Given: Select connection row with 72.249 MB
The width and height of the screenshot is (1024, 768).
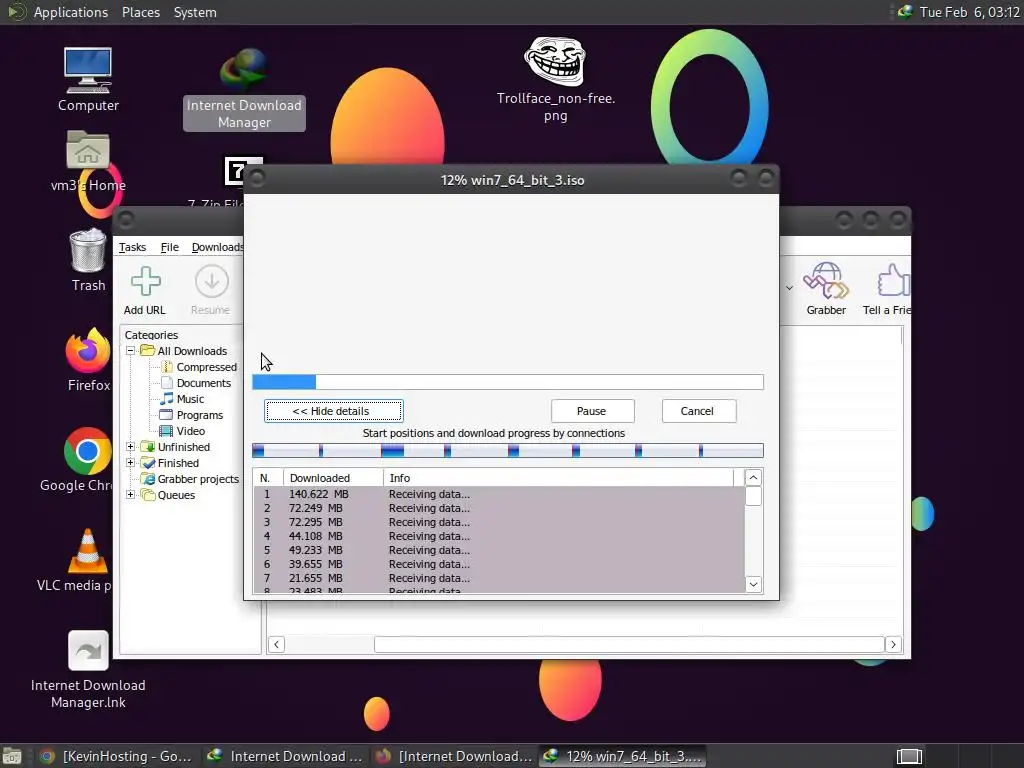Looking at the screenshot, I should click(x=499, y=508).
